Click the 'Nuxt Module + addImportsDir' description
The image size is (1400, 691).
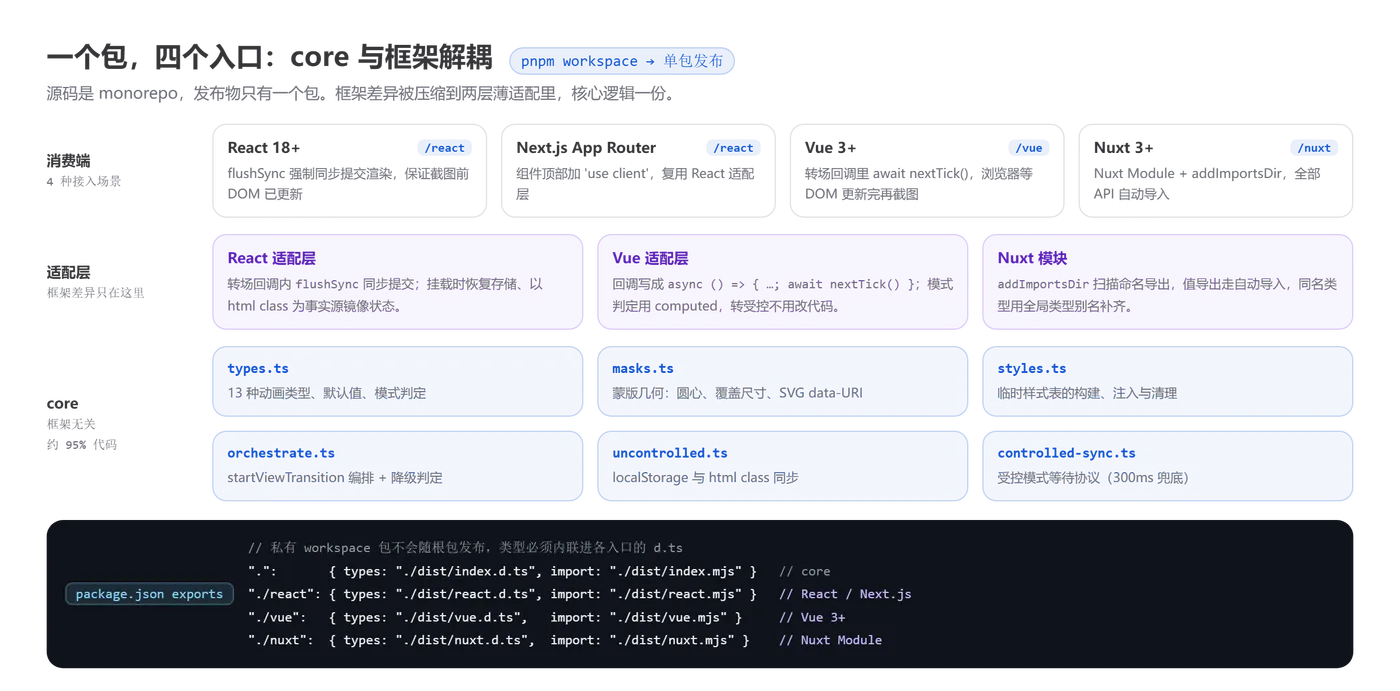(1207, 184)
